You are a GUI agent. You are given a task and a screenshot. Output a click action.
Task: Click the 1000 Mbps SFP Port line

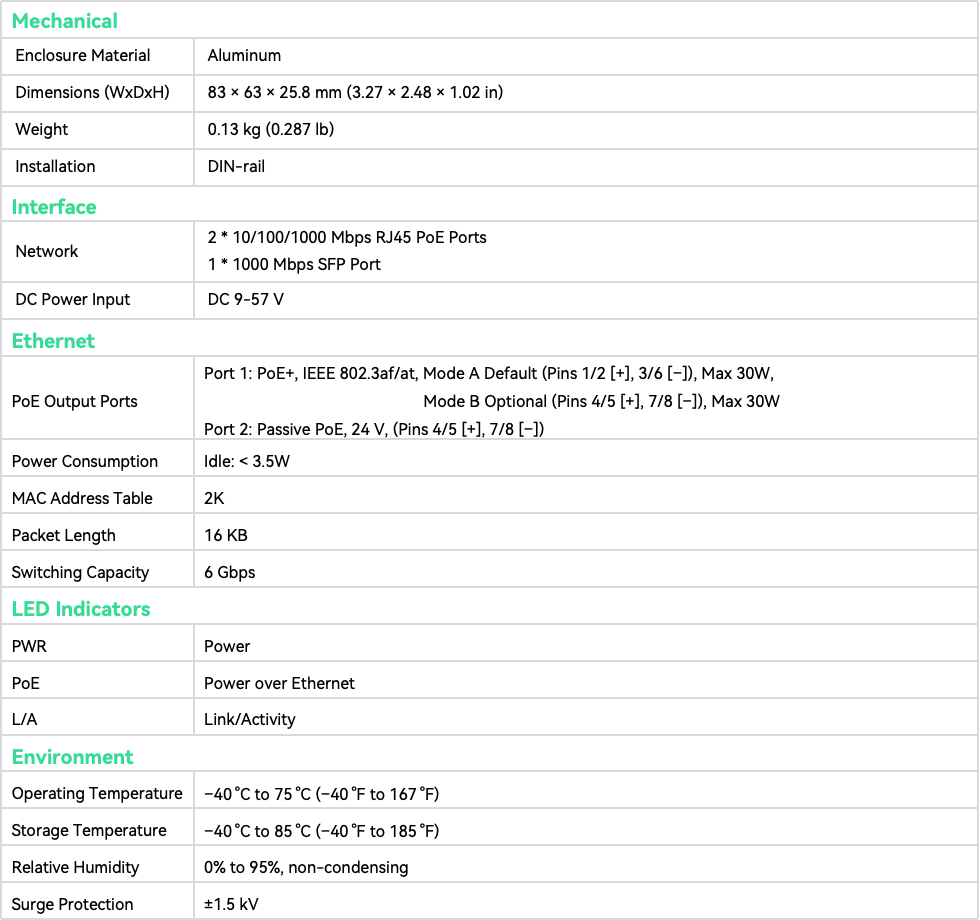pyautogui.click(x=294, y=265)
